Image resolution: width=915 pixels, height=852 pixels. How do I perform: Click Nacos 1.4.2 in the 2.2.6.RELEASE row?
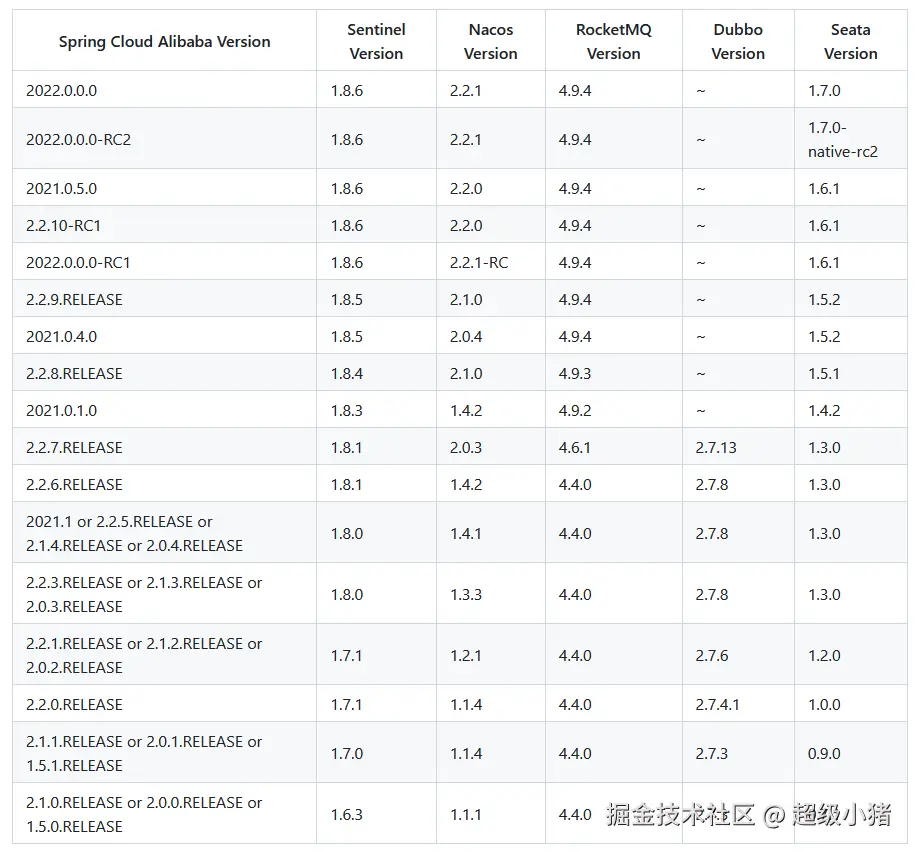[466, 484]
